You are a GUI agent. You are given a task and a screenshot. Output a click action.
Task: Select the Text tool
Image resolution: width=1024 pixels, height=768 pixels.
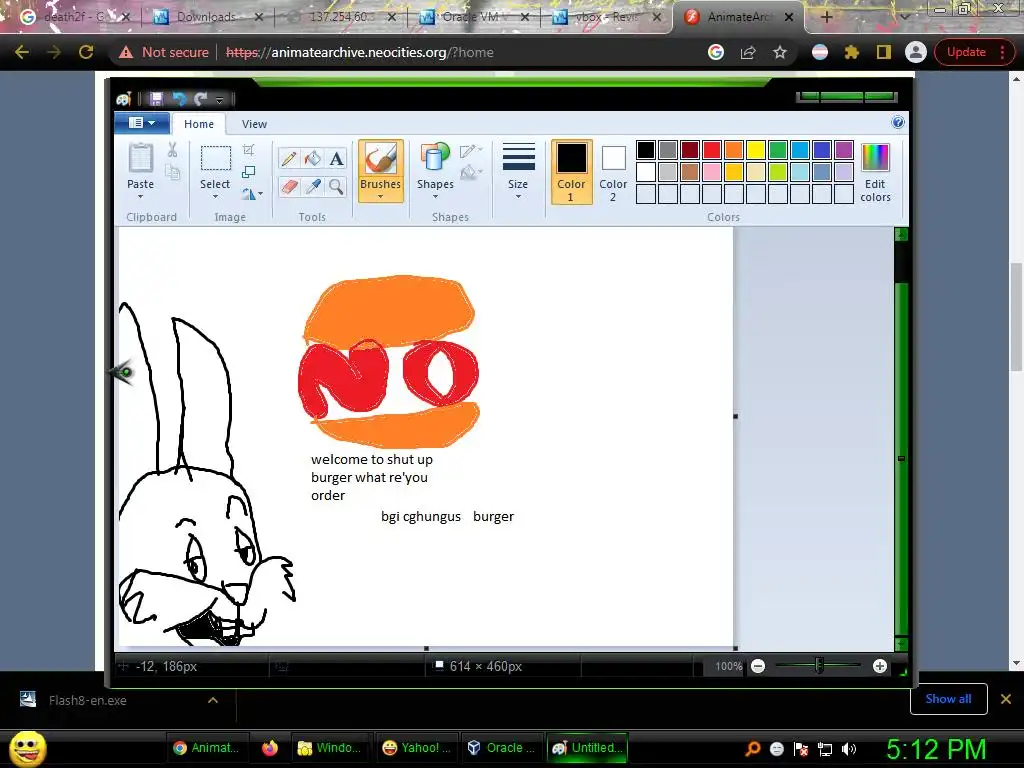[x=336, y=158]
